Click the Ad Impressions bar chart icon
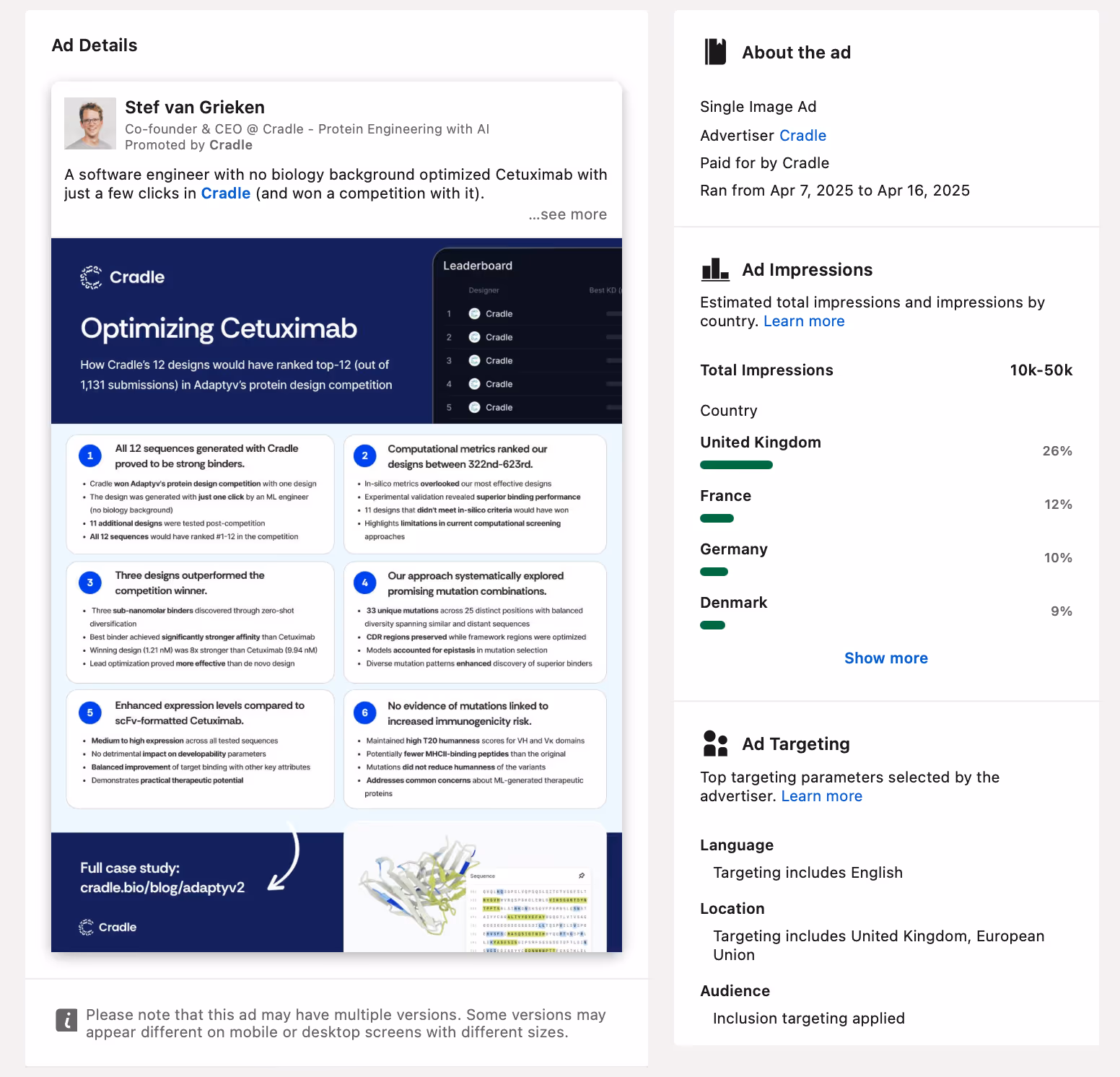The height and width of the screenshot is (1077, 1120). tap(715, 269)
